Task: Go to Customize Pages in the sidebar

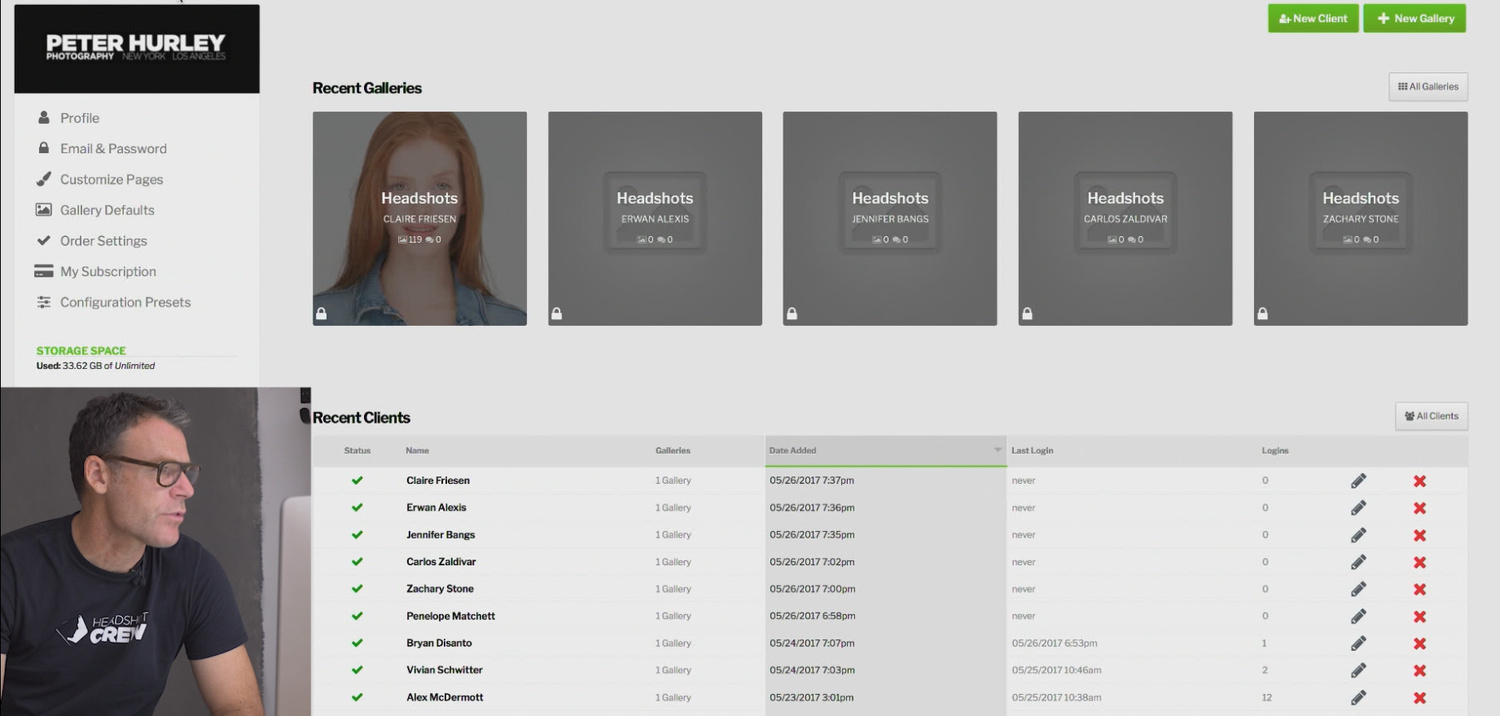Action: [111, 180]
